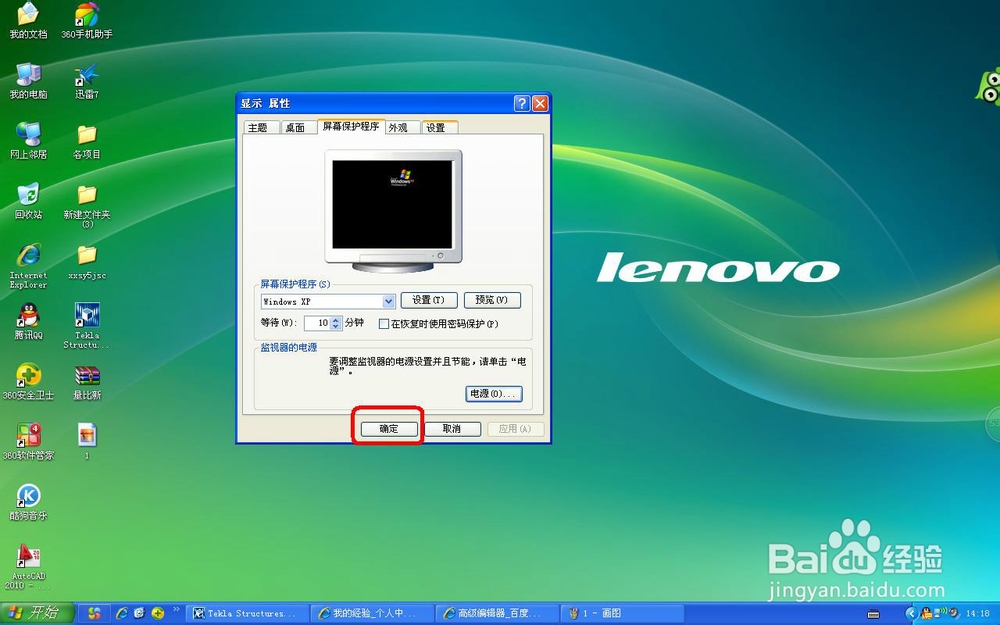Select the 回收站 recycle bin icon

point(28,200)
